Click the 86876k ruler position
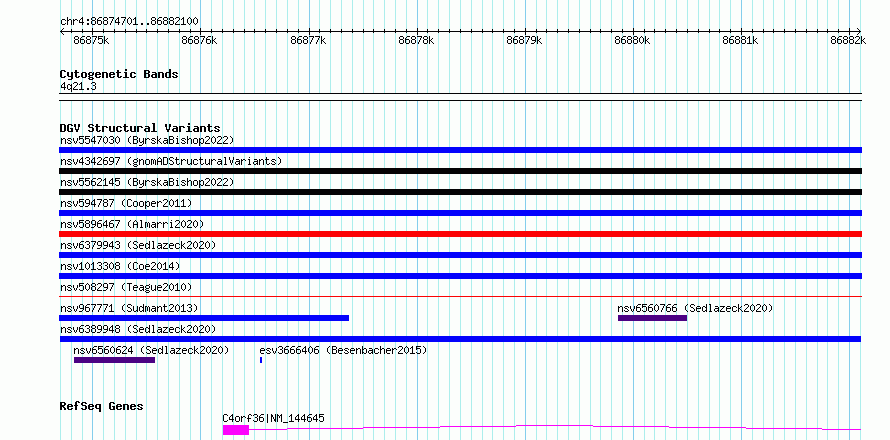 pyautogui.click(x=199, y=40)
